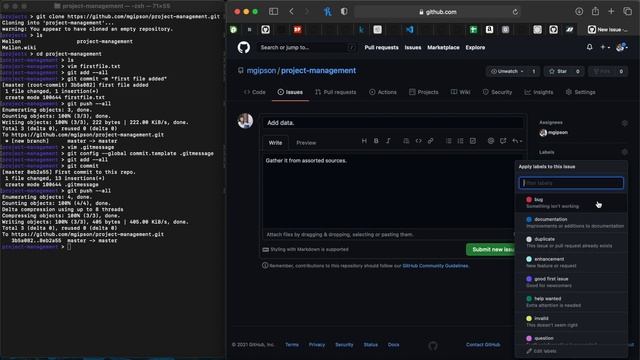Toggle the documentation label
640x360 pixels.
pos(571,222)
